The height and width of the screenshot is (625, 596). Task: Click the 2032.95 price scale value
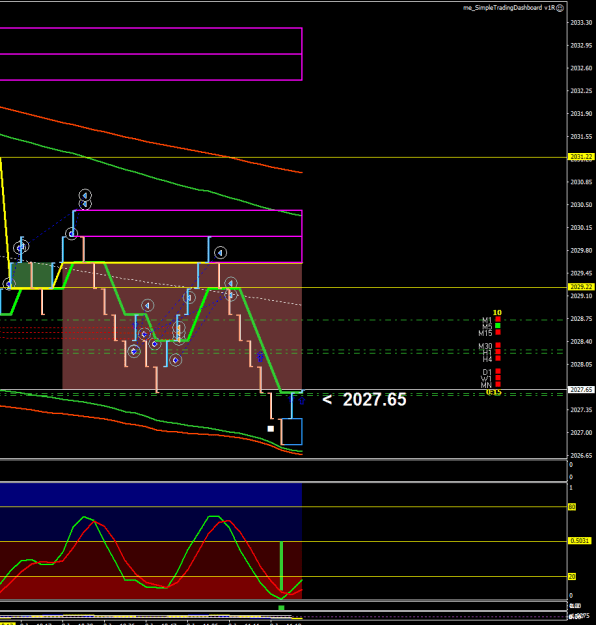(581, 45)
